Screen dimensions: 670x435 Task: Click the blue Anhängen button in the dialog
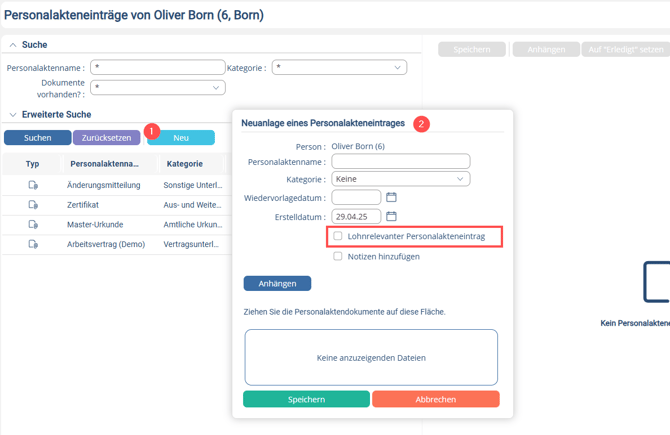coord(277,283)
